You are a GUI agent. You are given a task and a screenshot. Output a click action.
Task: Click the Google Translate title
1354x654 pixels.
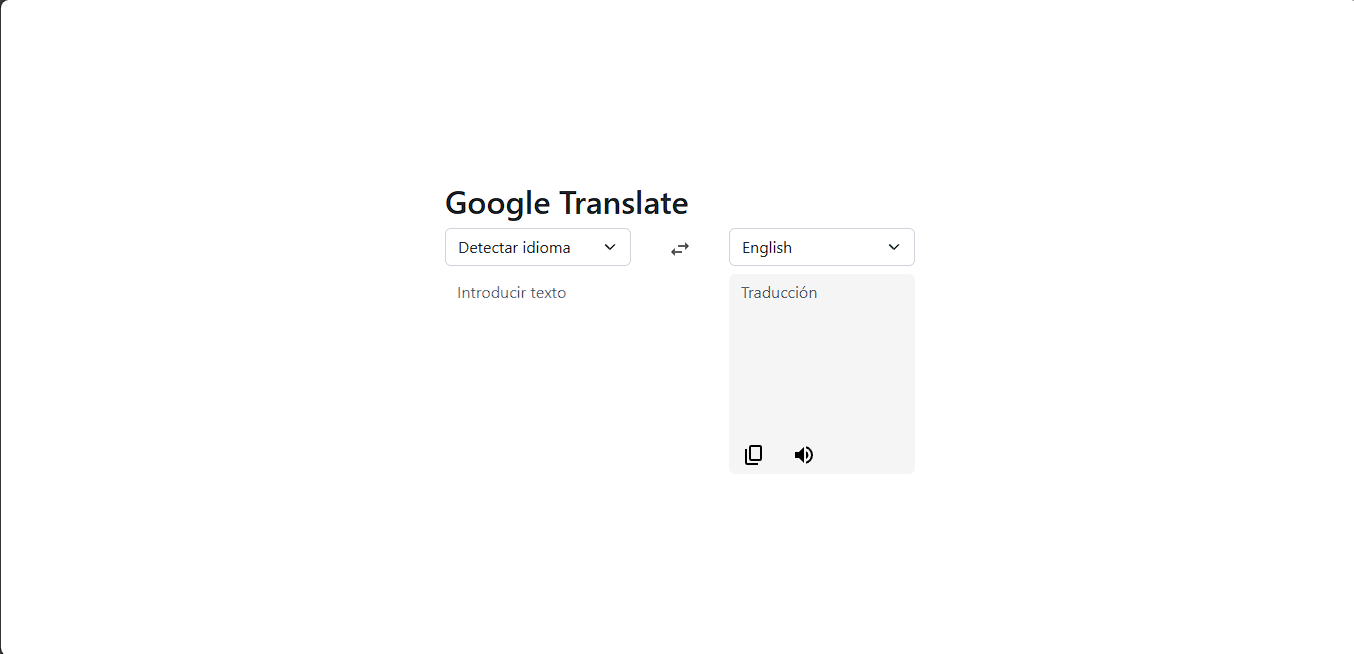(x=566, y=203)
